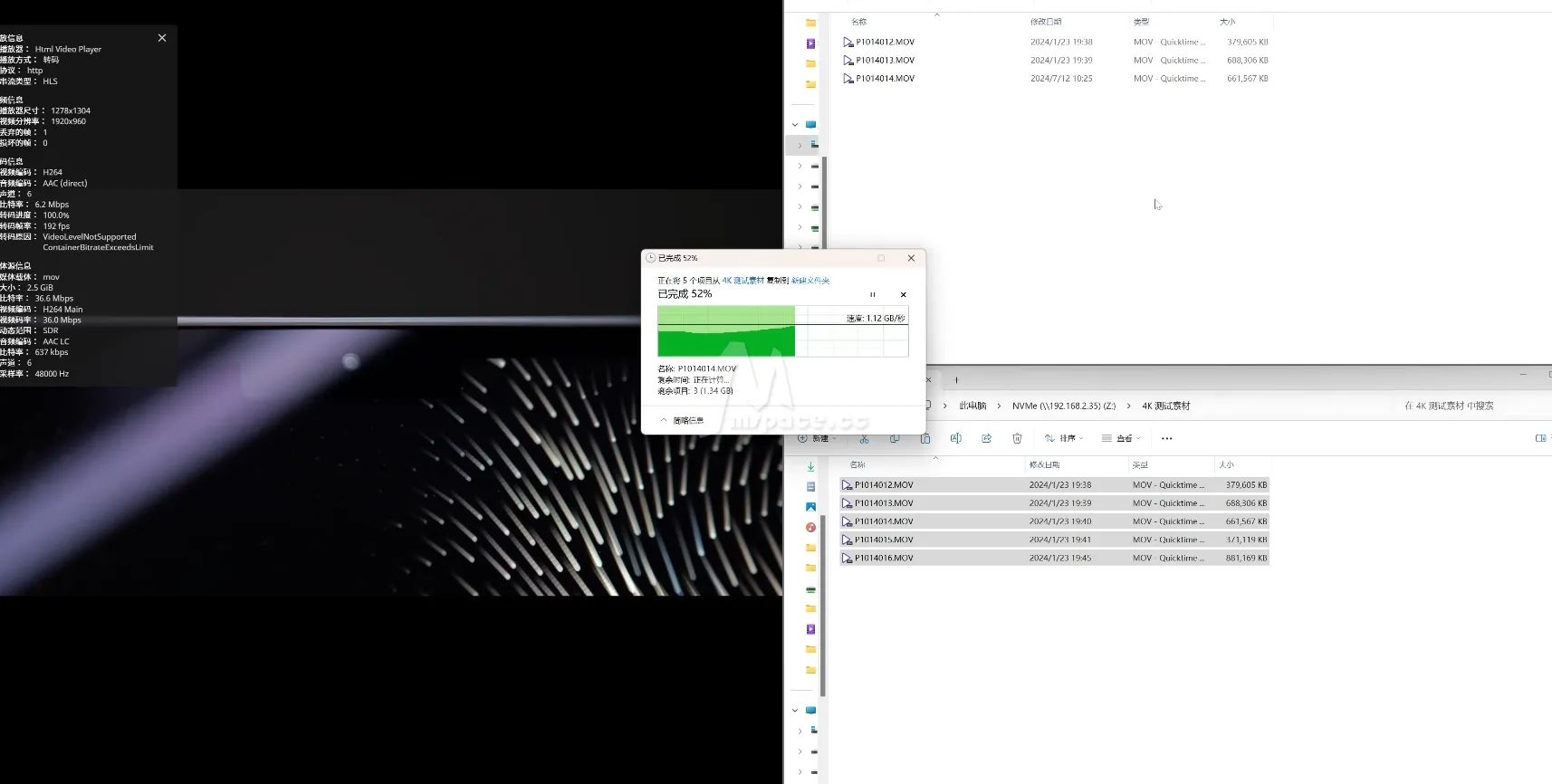Open the 新建 new item dropdown
The image size is (1552, 784).
pyautogui.click(x=818, y=438)
